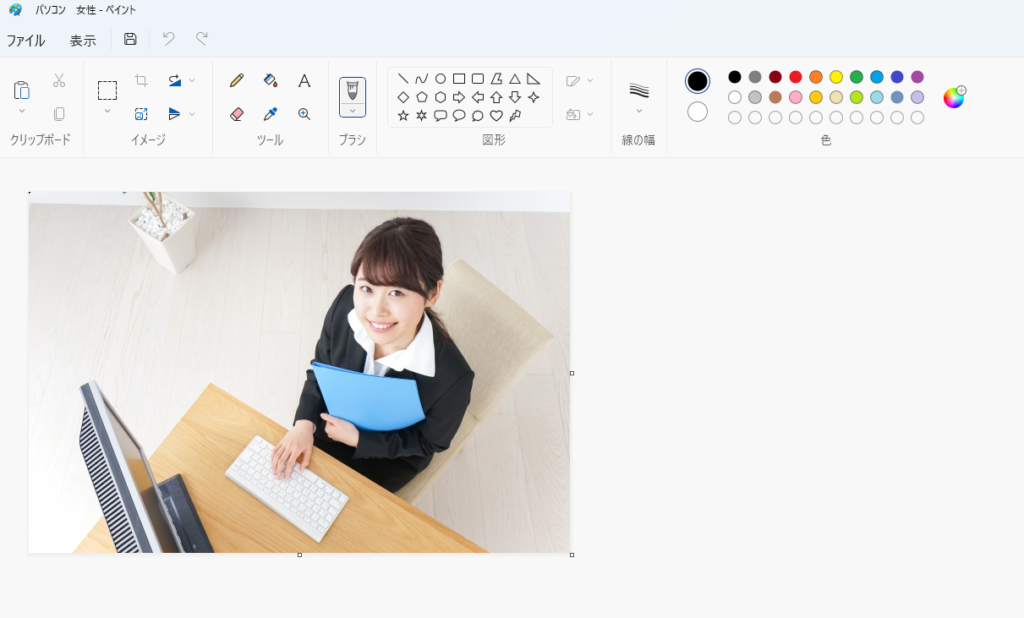Select the text tool A

[x=304, y=80]
